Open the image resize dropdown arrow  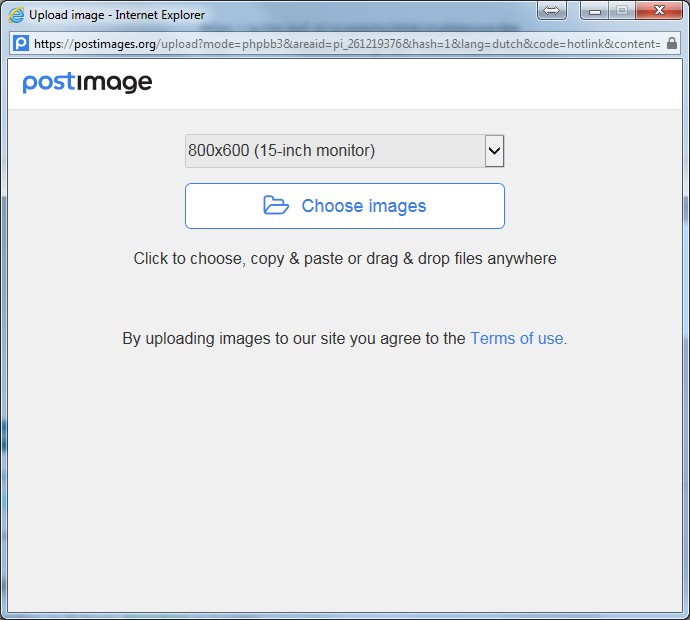(494, 151)
